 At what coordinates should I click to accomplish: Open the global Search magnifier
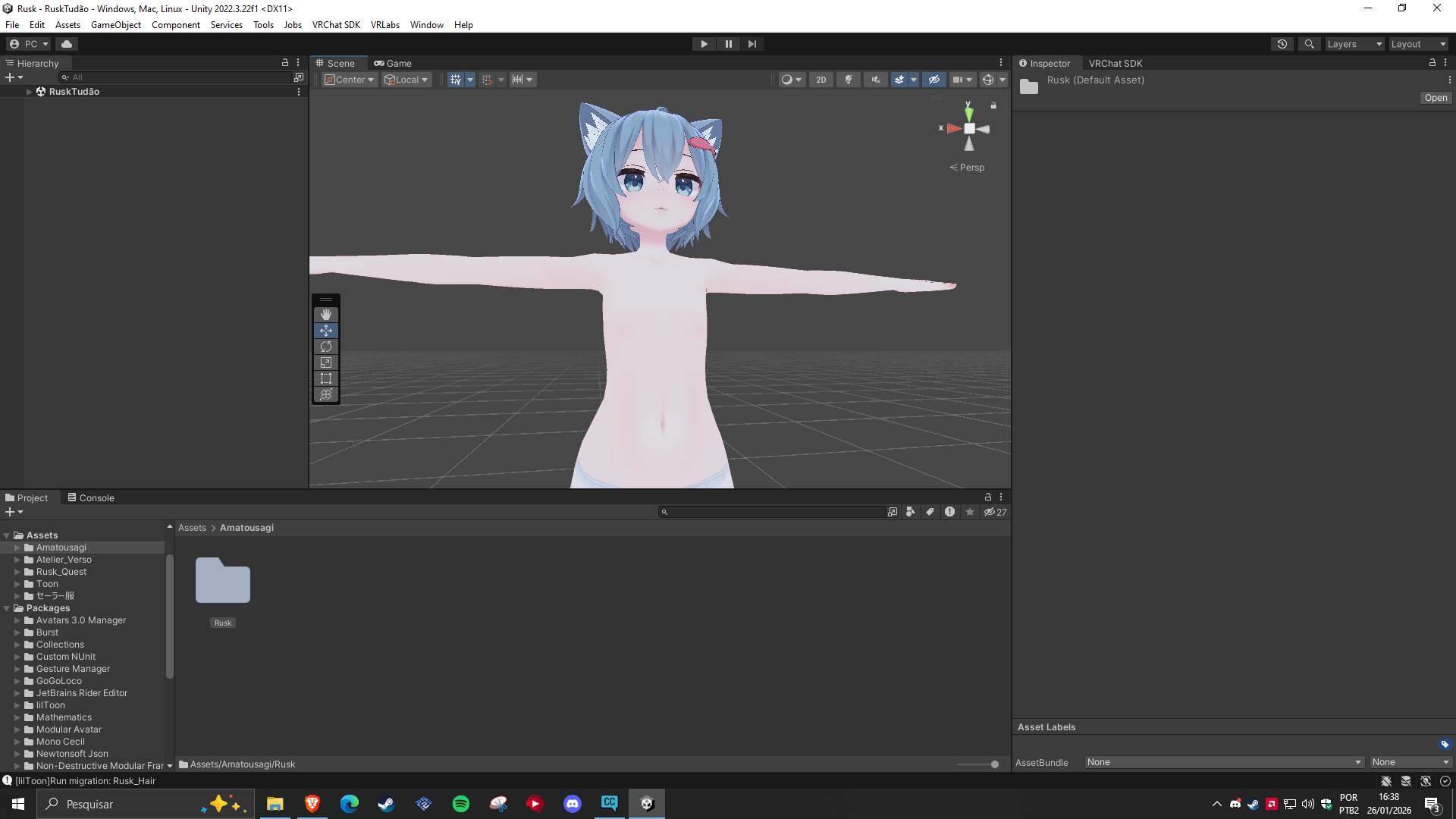click(x=1310, y=44)
